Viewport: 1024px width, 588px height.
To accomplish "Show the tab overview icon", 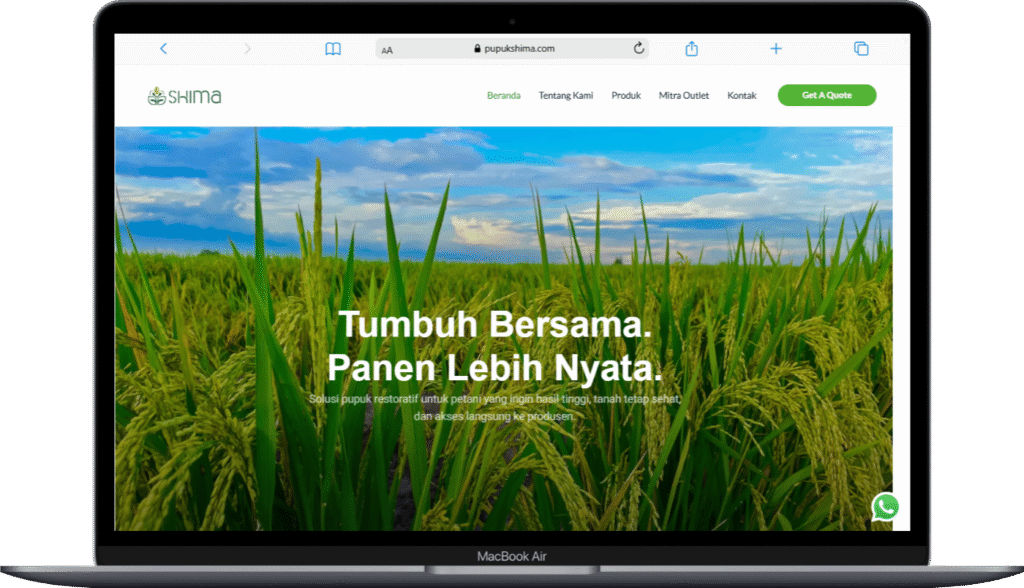I will 860,49.
